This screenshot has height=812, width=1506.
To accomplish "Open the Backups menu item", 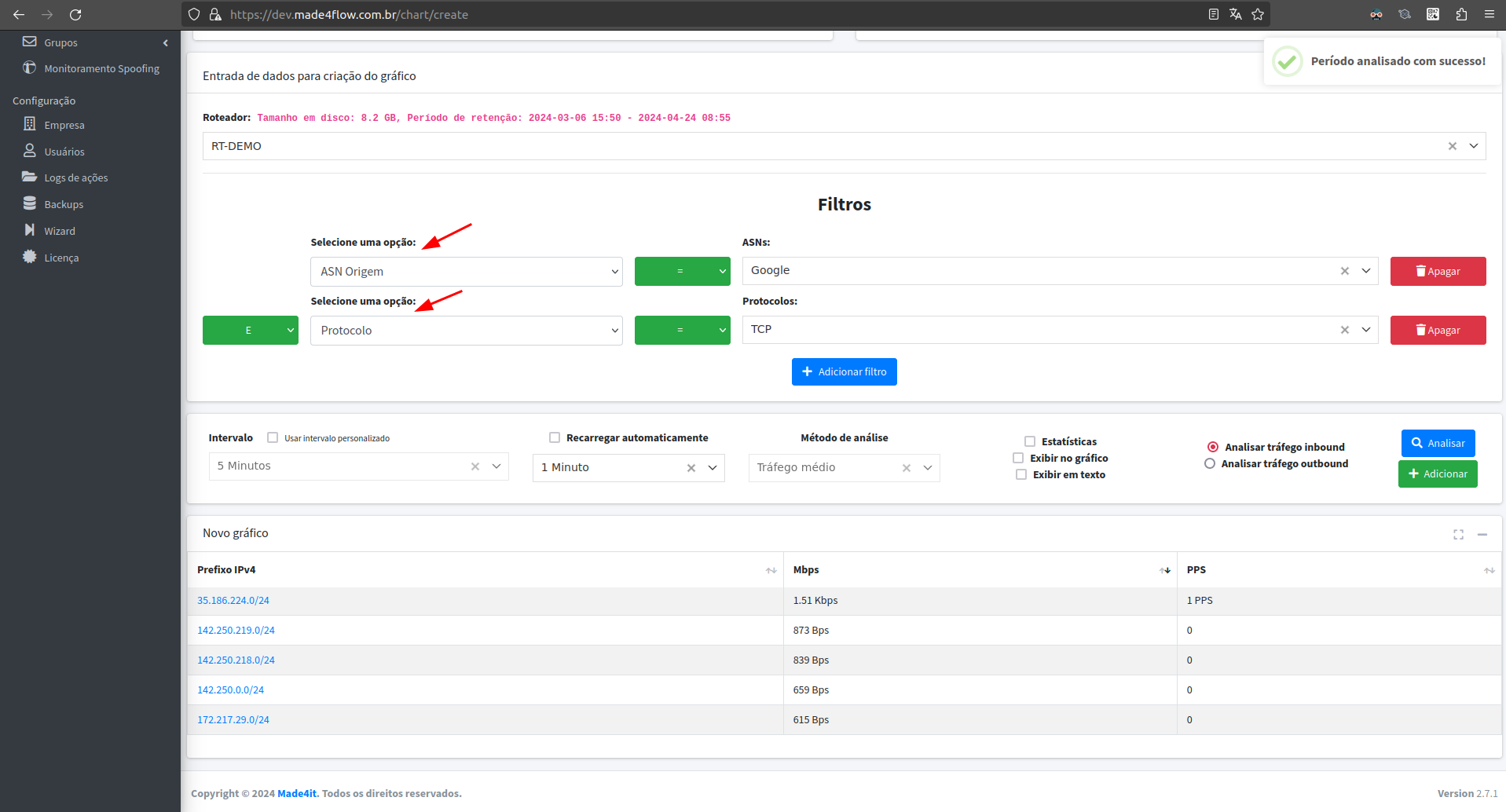I will [x=64, y=204].
